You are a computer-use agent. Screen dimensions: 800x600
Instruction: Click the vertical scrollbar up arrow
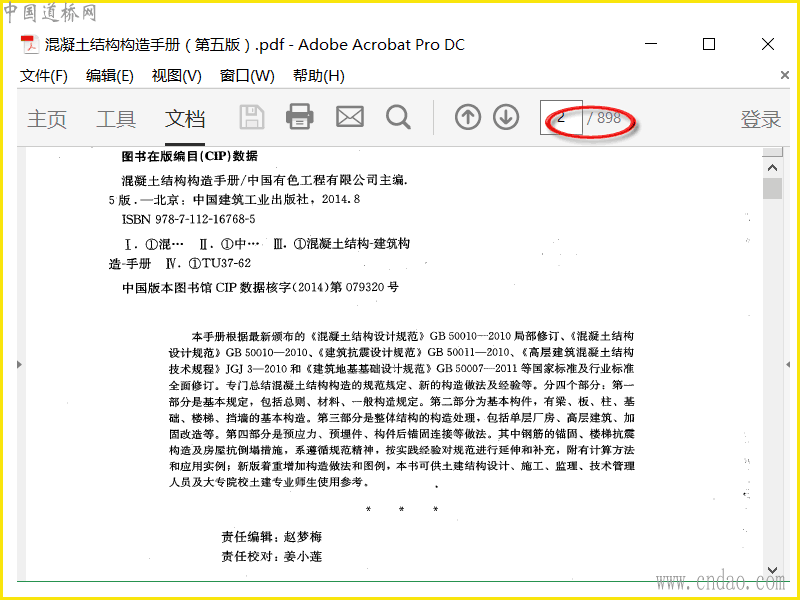pos(772,167)
